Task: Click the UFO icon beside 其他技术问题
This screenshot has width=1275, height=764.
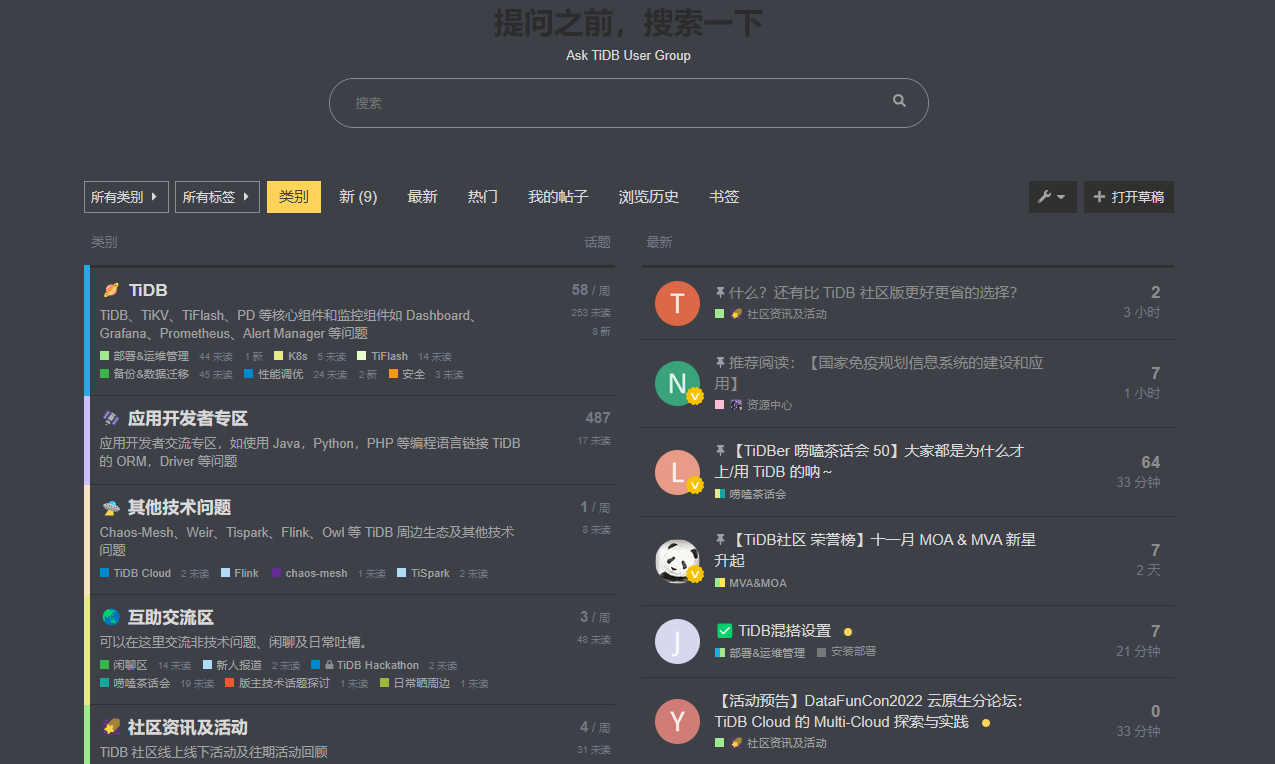Action: coord(111,508)
